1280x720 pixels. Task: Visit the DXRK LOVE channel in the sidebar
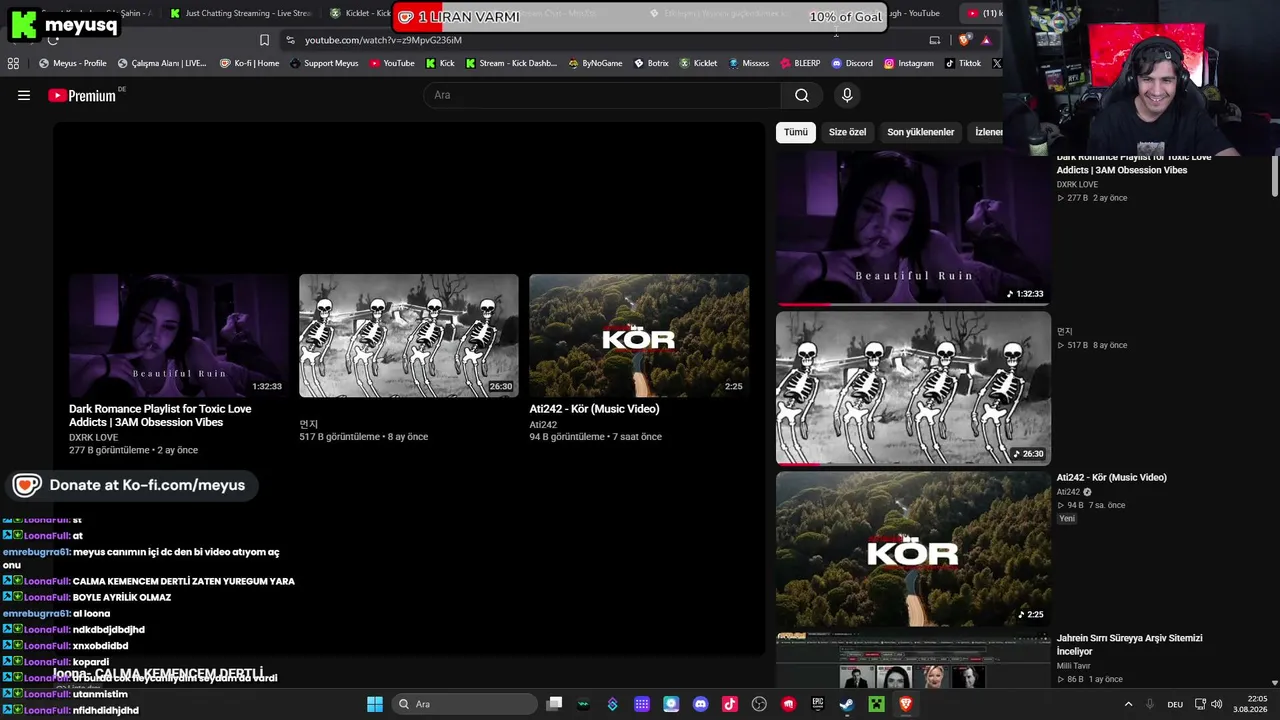coord(1078,185)
